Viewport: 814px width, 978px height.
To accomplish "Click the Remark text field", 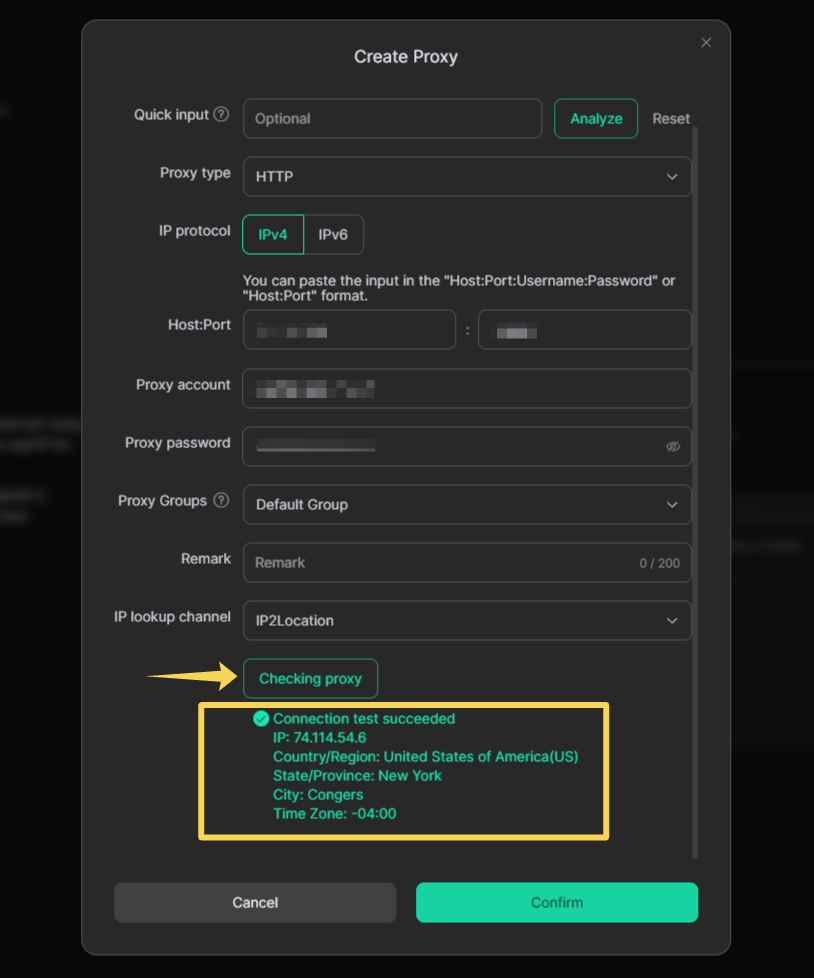I will 440,563.
